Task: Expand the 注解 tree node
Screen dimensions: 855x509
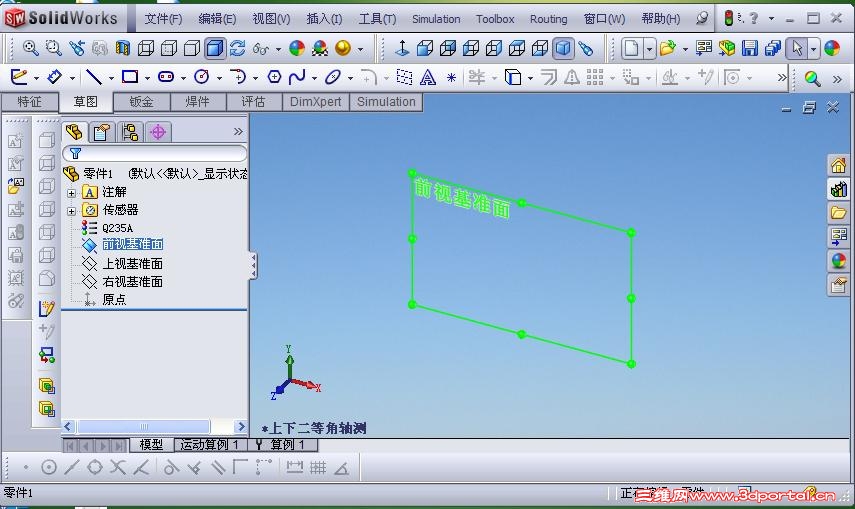Action: tap(71, 193)
